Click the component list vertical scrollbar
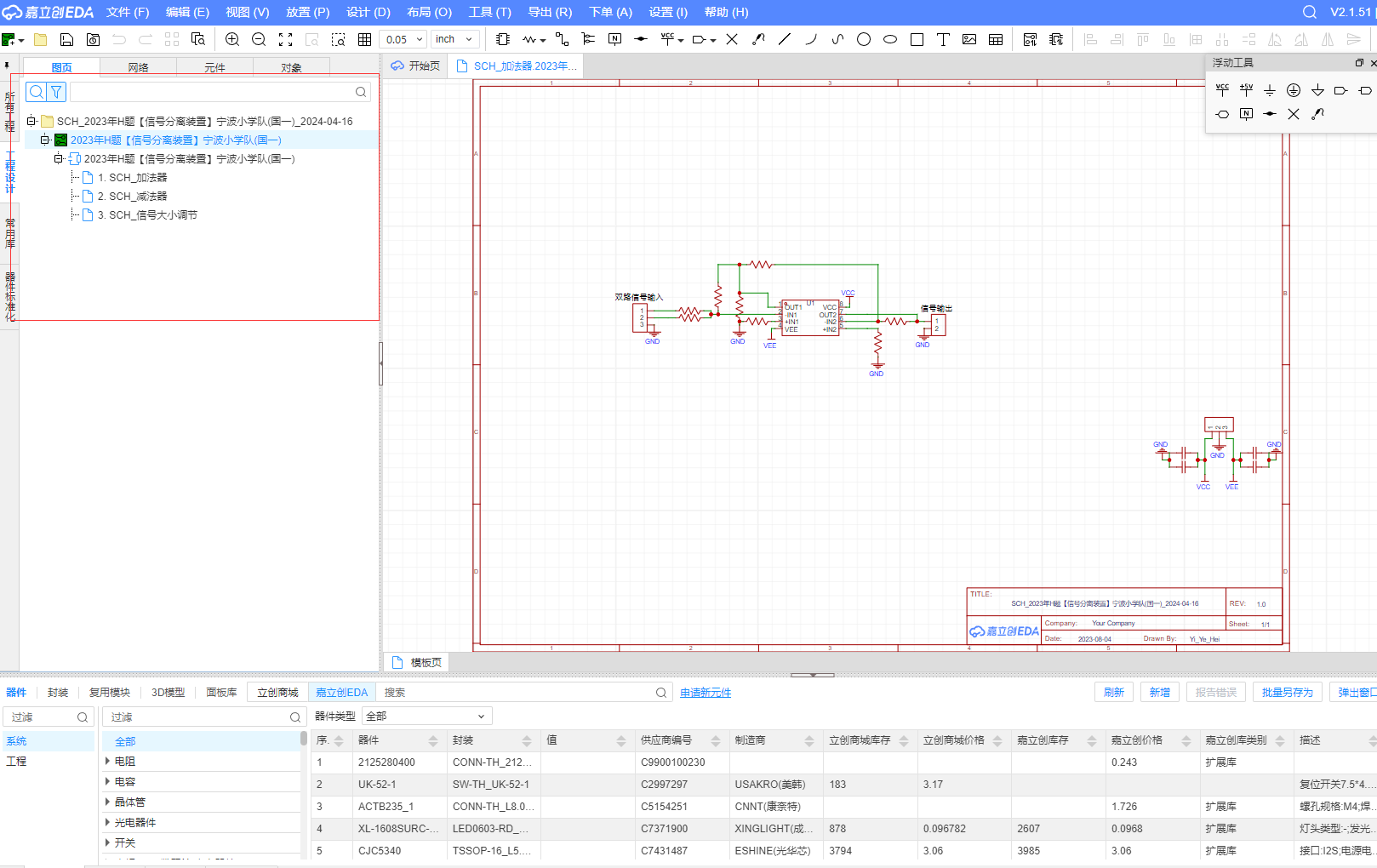The width and height of the screenshot is (1377, 868). (x=304, y=739)
